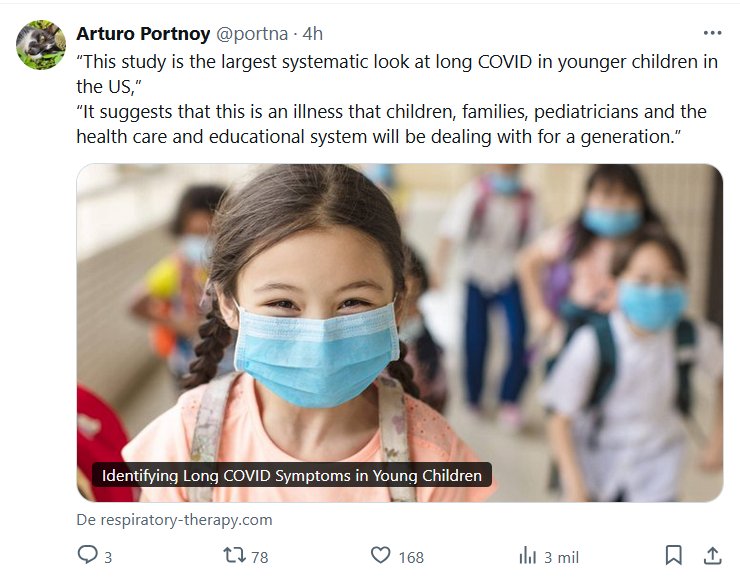The height and width of the screenshot is (580, 740).
Task: Click the reply speech bubble icon
Action: [88, 555]
